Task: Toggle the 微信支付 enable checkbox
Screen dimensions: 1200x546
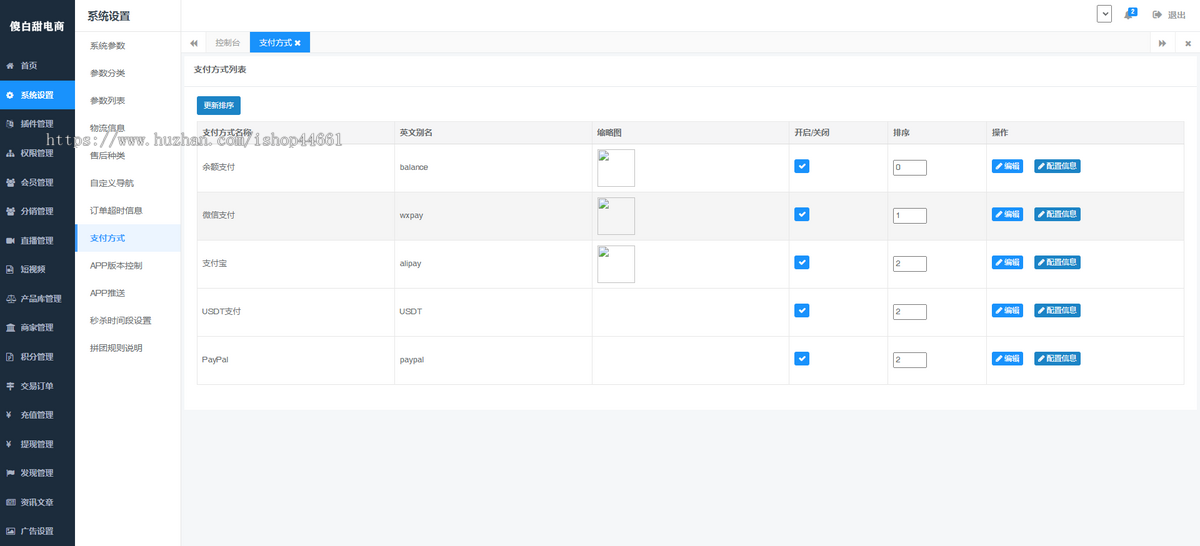Action: pos(802,215)
